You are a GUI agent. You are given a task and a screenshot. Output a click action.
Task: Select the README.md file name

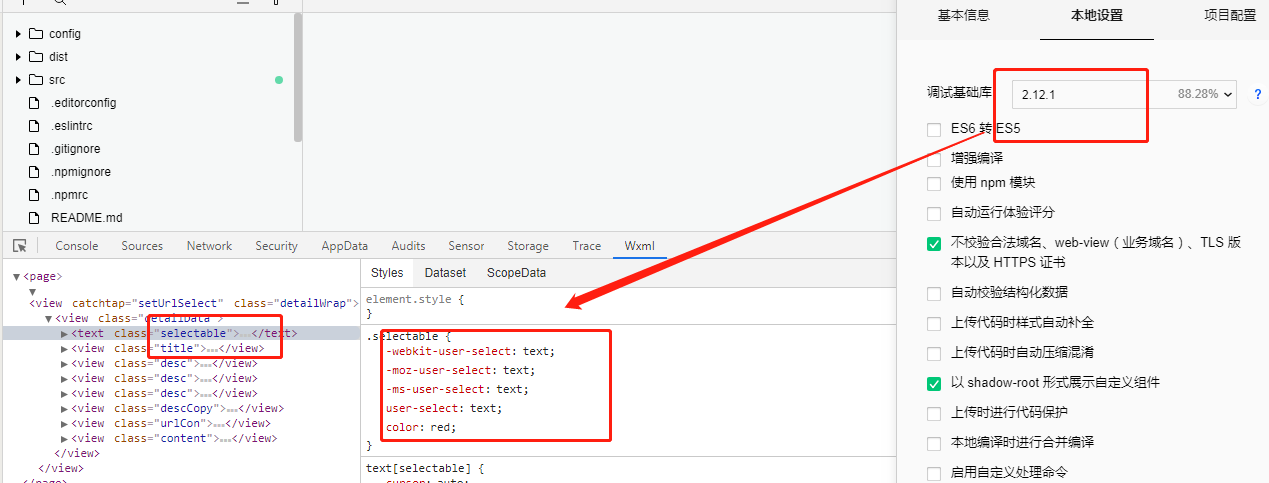pos(87,218)
